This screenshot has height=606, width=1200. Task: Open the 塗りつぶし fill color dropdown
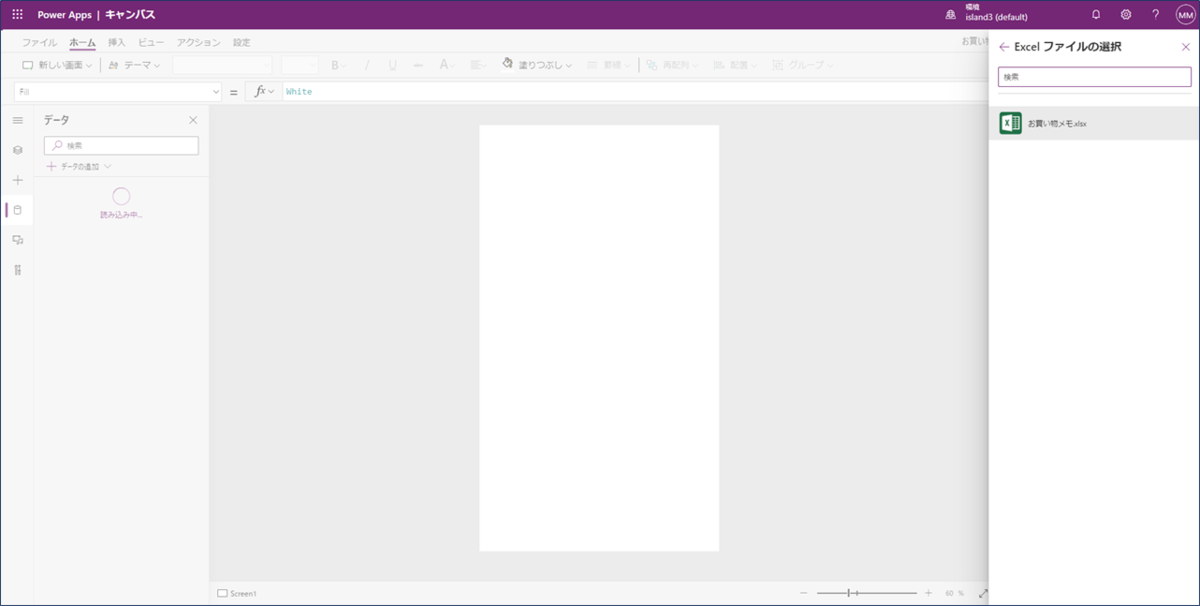point(537,65)
